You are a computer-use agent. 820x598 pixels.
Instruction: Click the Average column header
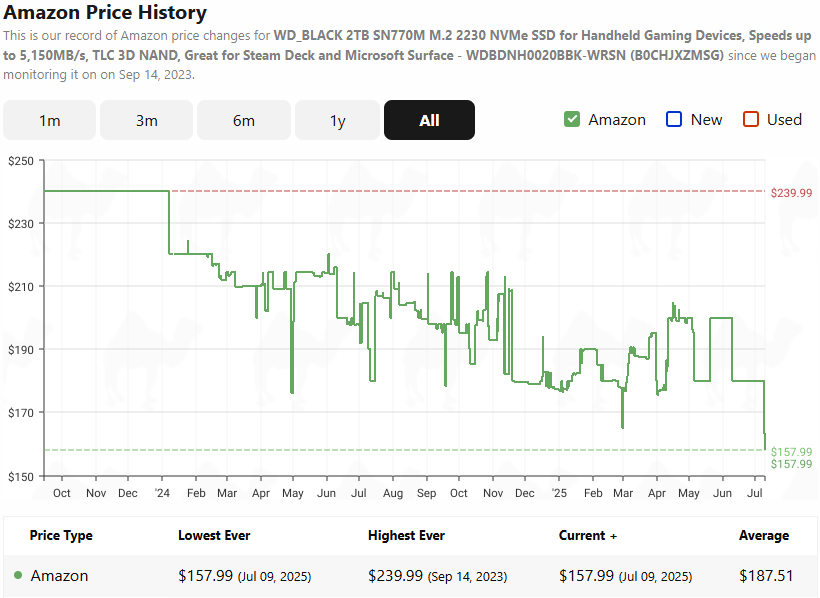[x=763, y=536]
